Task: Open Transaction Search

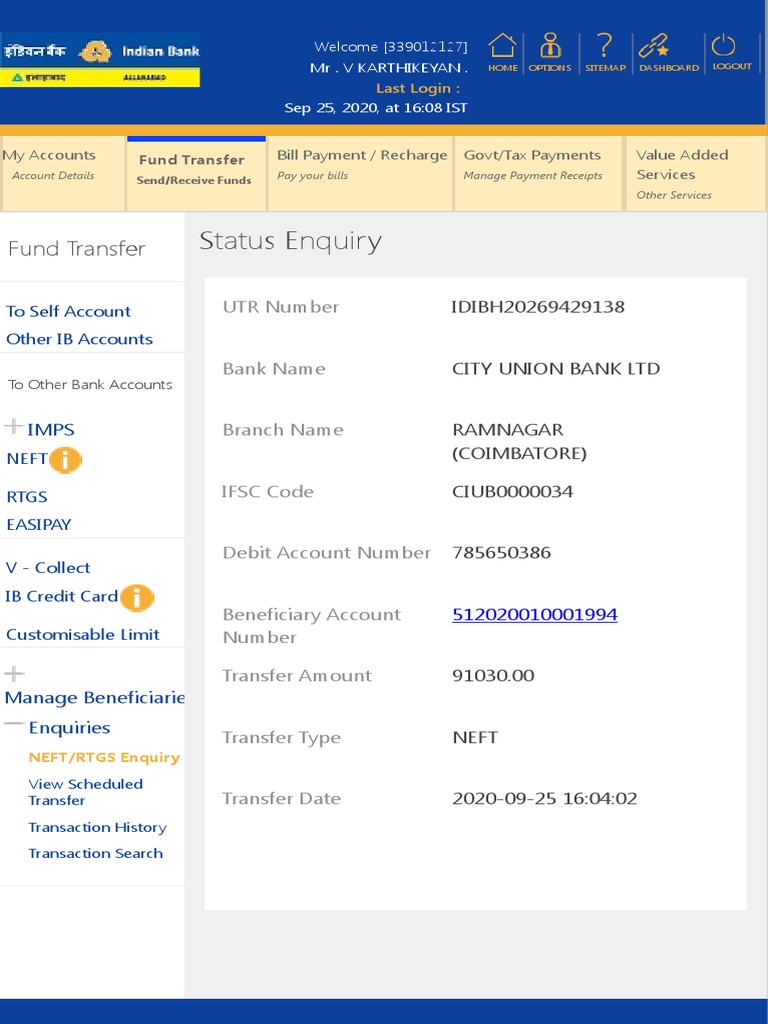Action: [x=95, y=853]
